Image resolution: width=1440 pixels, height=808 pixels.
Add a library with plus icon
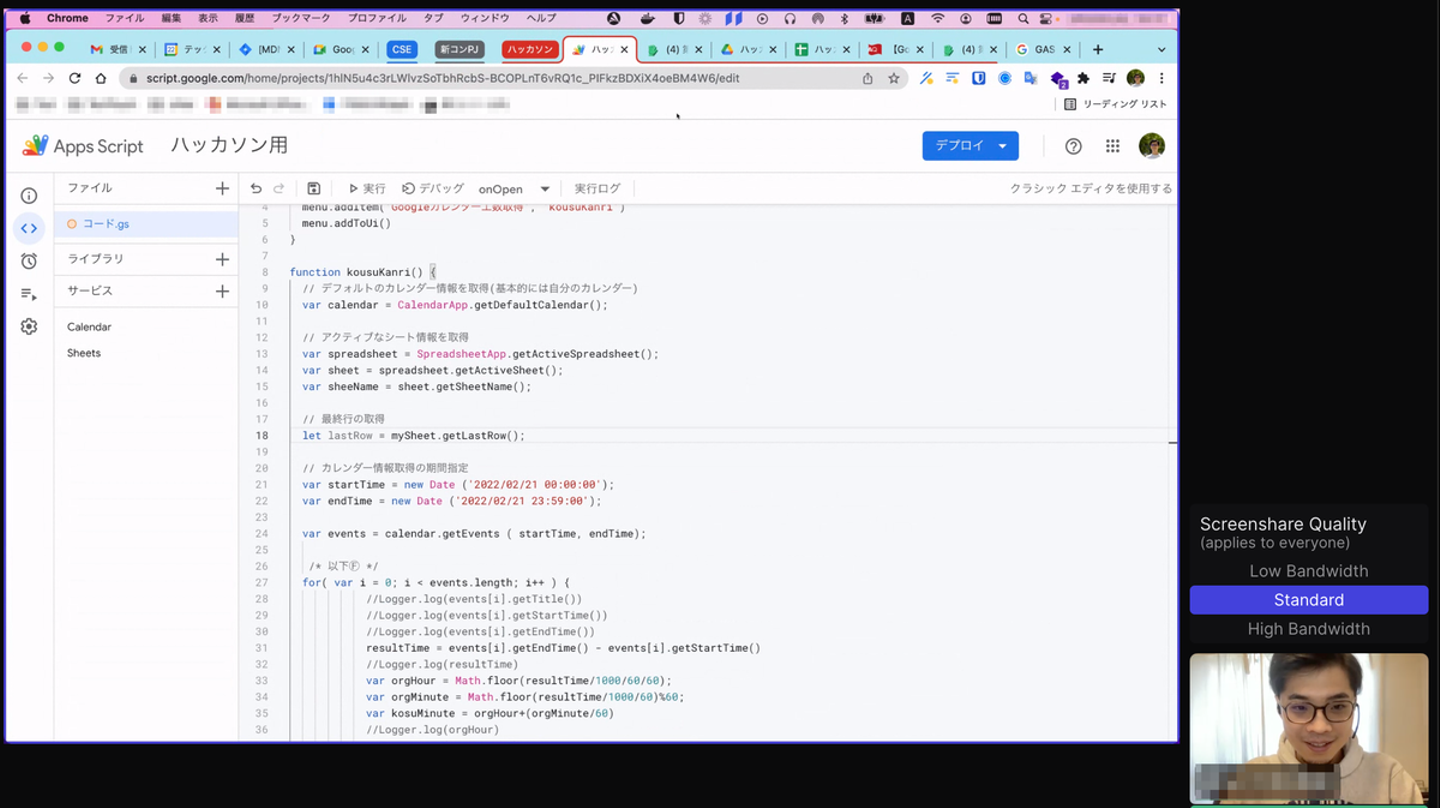(222, 259)
